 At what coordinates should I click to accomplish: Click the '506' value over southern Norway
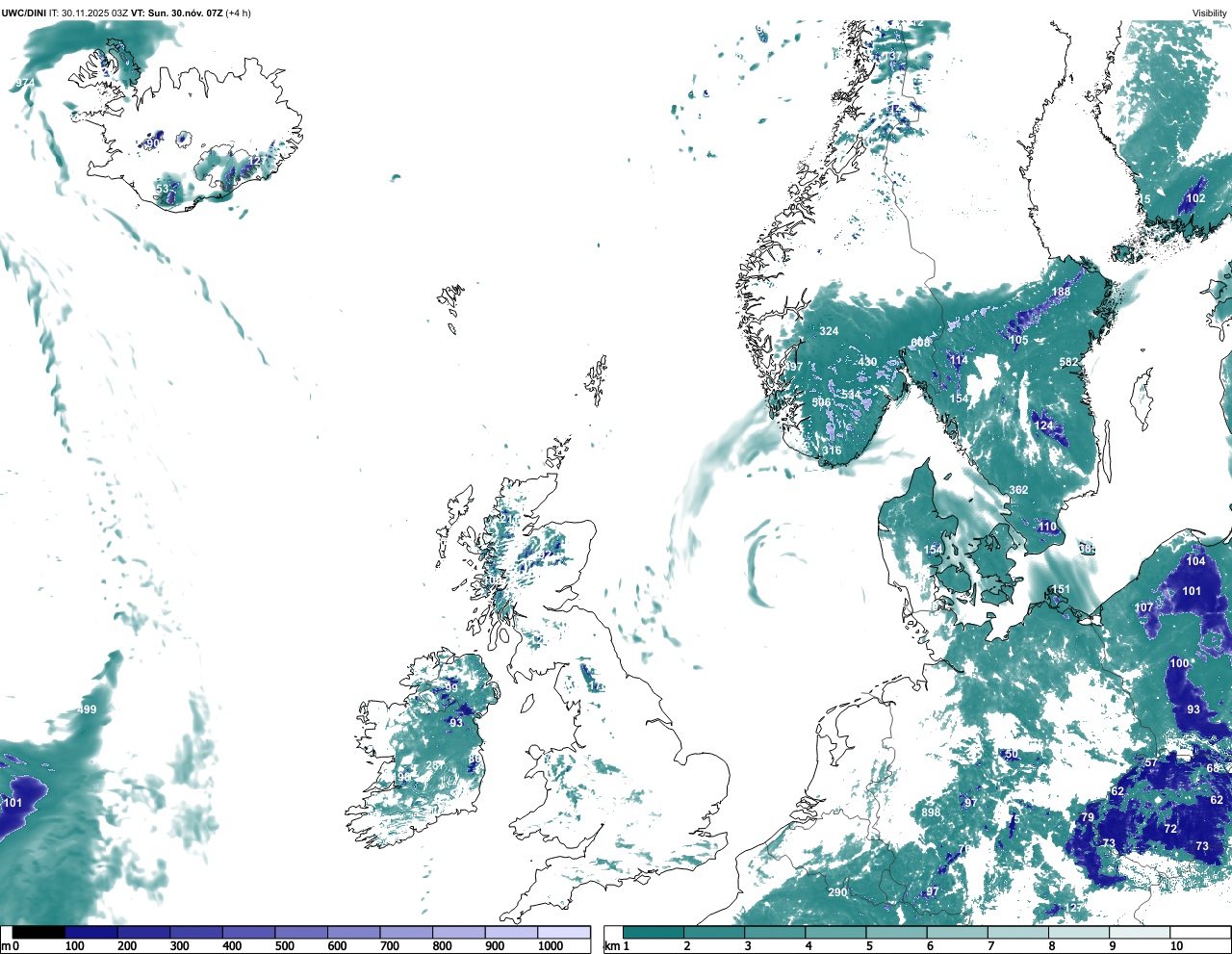coord(821,403)
